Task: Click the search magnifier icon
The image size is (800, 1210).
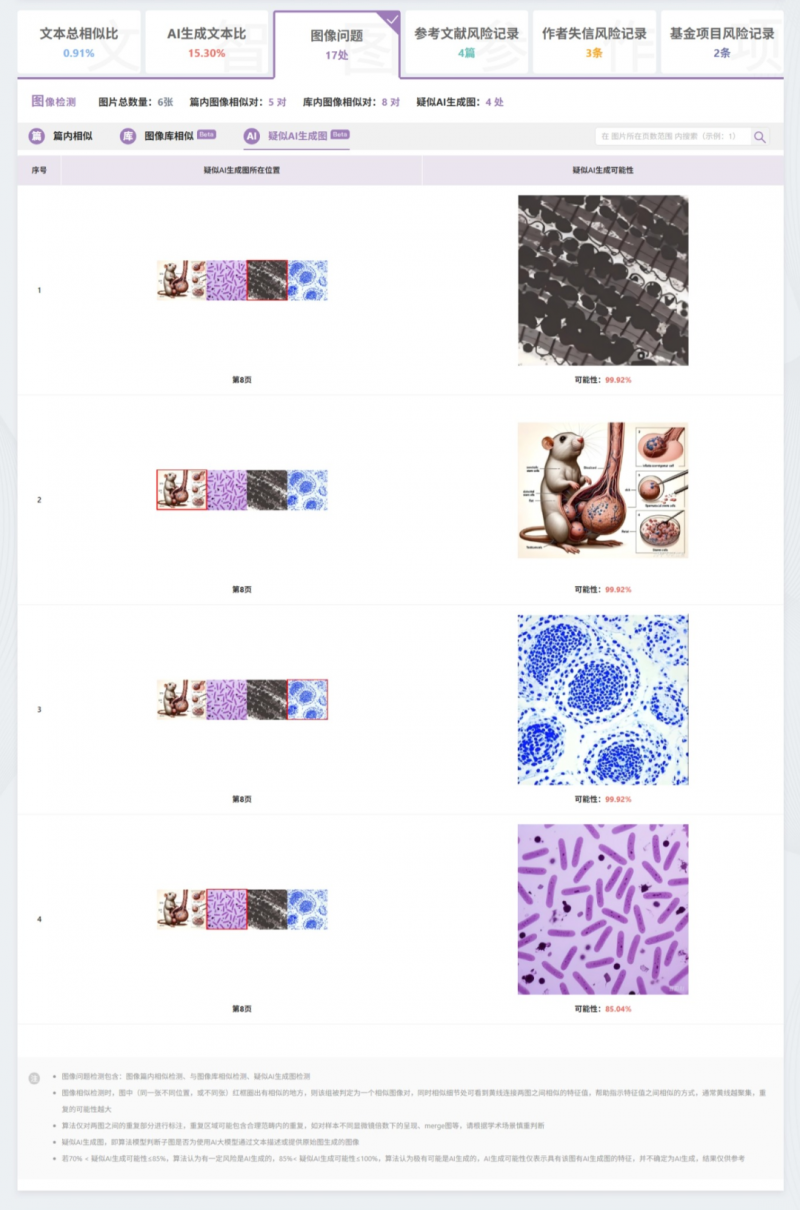Action: coord(760,136)
